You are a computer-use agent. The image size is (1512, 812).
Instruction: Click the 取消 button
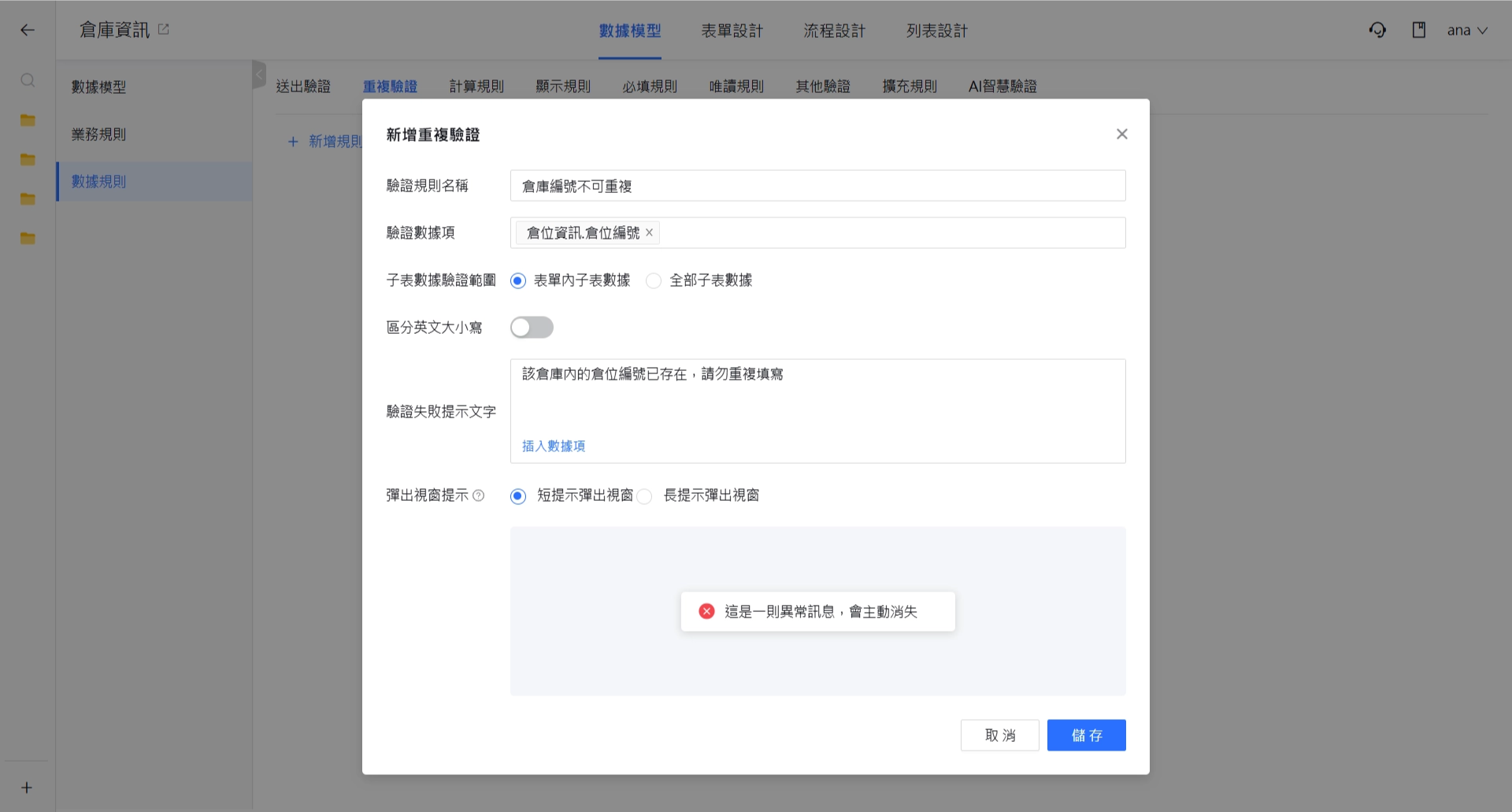click(1000, 735)
